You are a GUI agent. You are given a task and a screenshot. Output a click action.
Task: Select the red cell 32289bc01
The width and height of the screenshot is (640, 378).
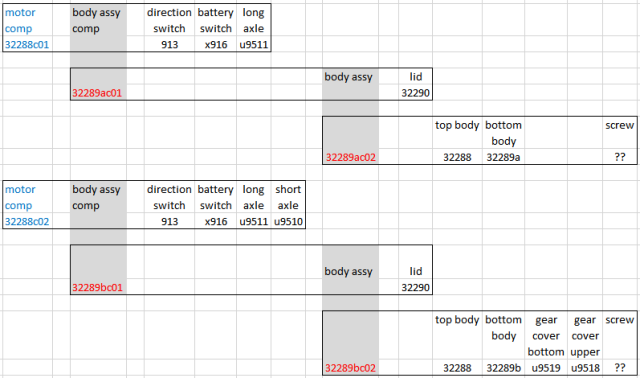click(97, 287)
